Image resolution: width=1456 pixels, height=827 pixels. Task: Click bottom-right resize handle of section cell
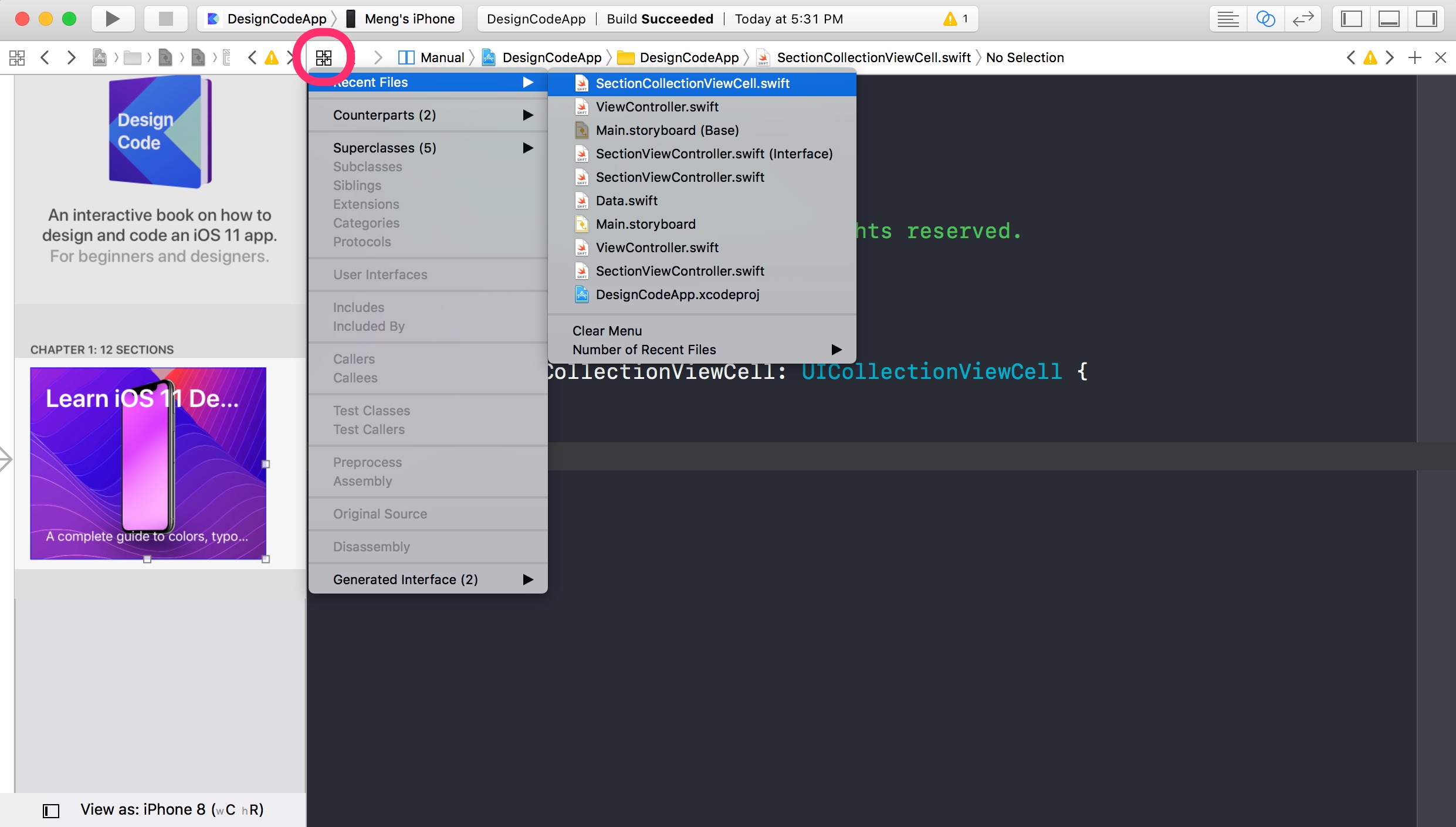coord(266,559)
